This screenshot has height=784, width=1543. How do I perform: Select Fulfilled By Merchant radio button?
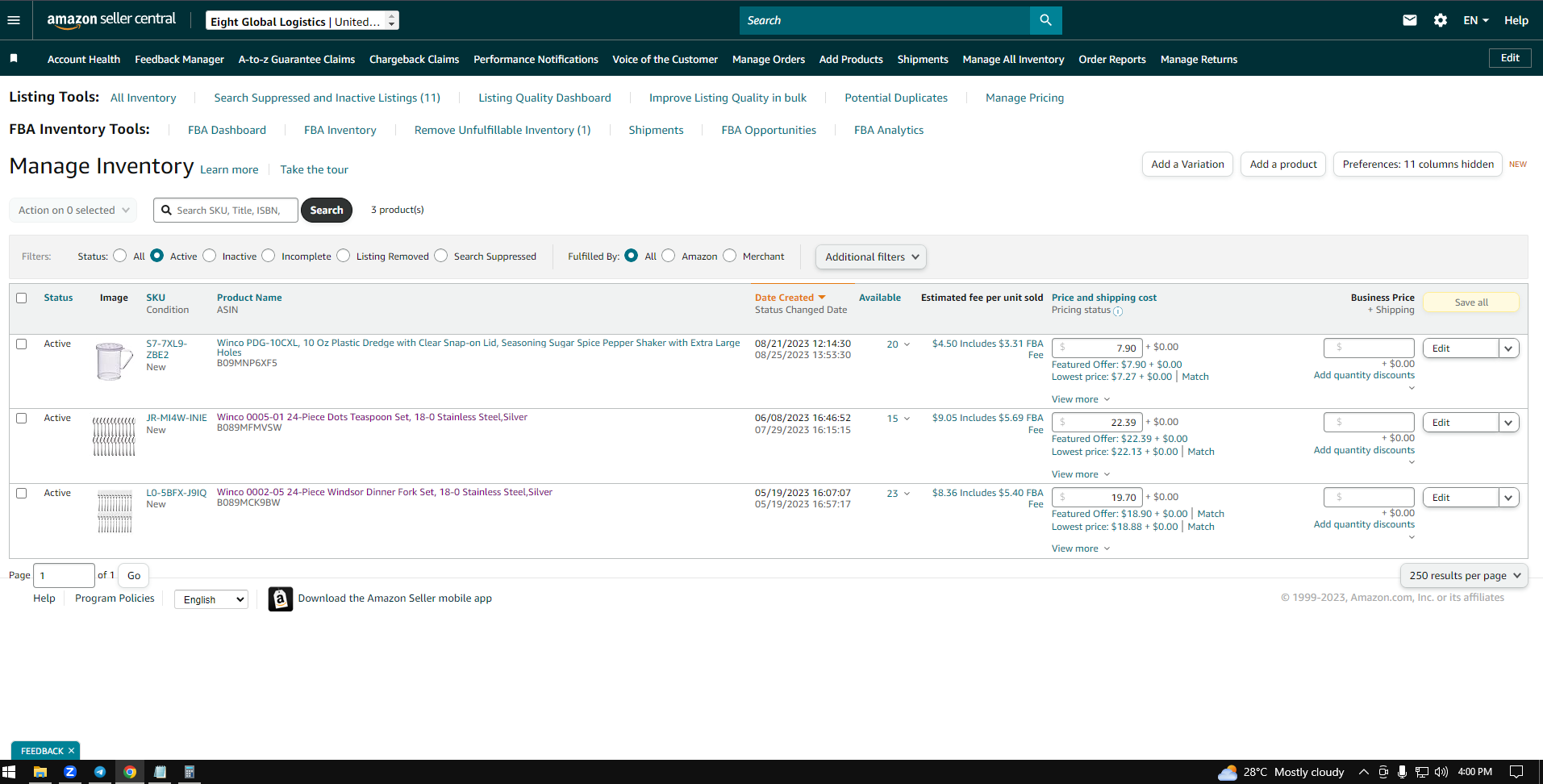[729, 256]
